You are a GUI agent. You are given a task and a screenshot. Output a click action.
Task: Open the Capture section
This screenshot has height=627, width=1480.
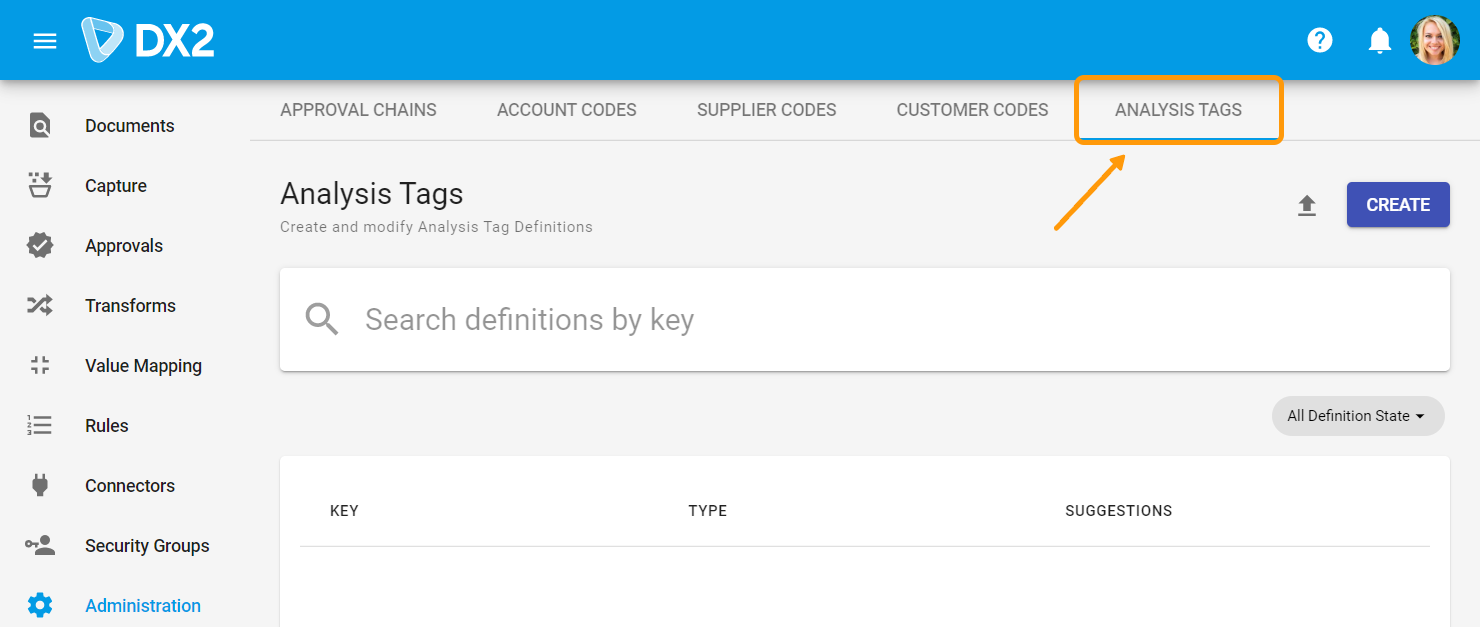coord(39,185)
